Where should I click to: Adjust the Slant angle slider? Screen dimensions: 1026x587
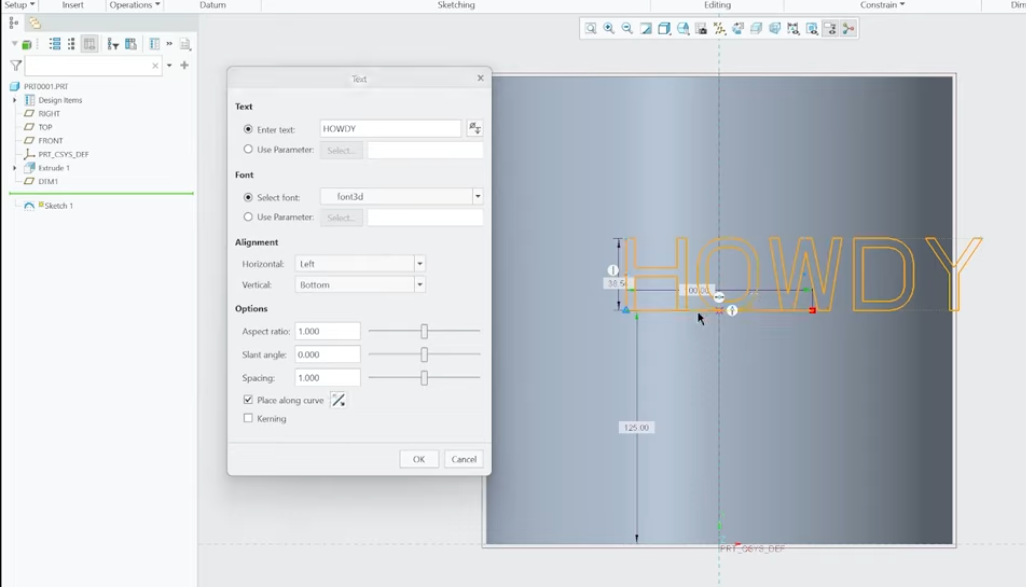[x=424, y=355]
